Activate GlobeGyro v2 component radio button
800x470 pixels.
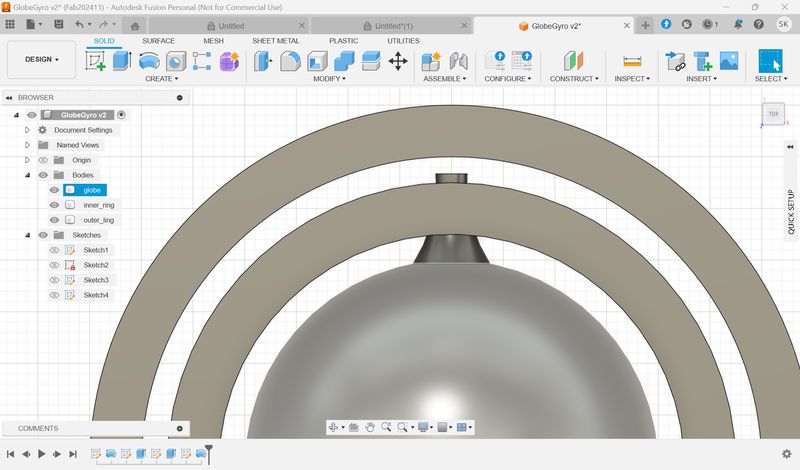pyautogui.click(x=121, y=115)
